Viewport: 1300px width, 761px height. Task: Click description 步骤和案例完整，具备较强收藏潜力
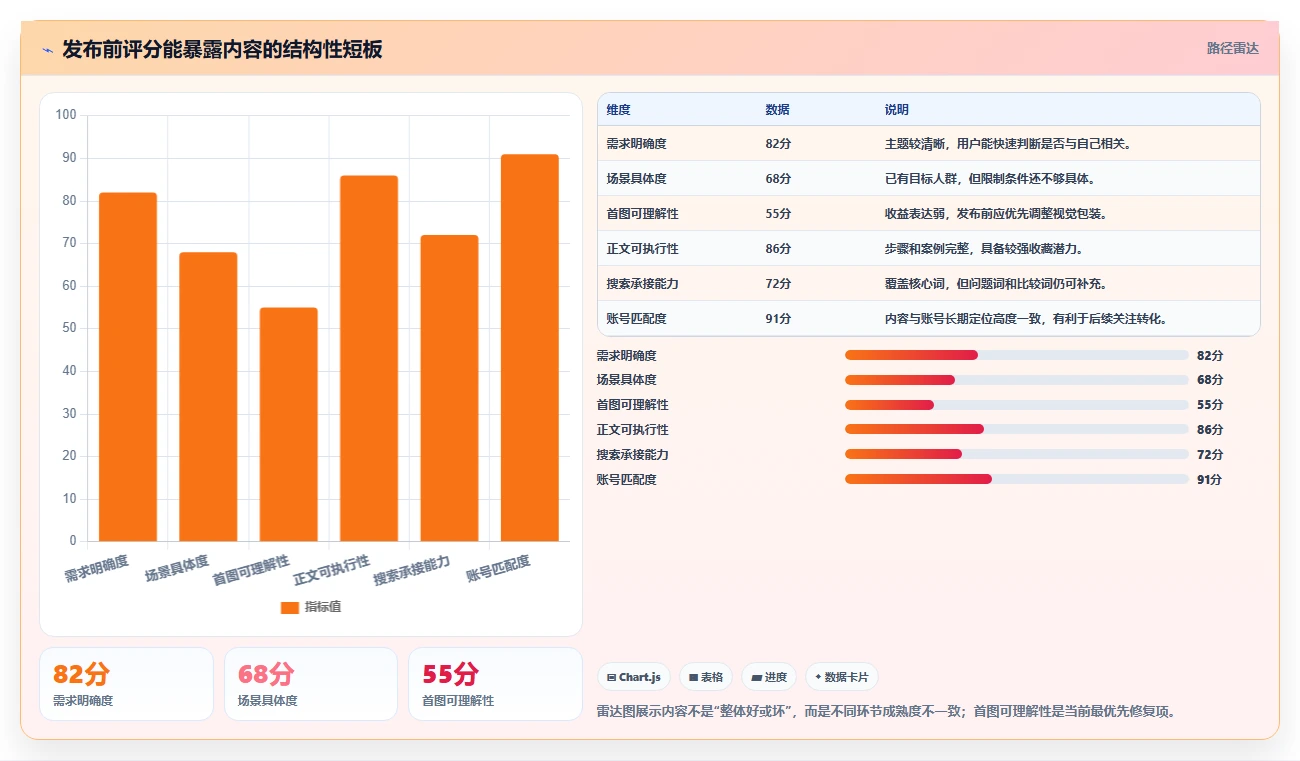click(984, 249)
